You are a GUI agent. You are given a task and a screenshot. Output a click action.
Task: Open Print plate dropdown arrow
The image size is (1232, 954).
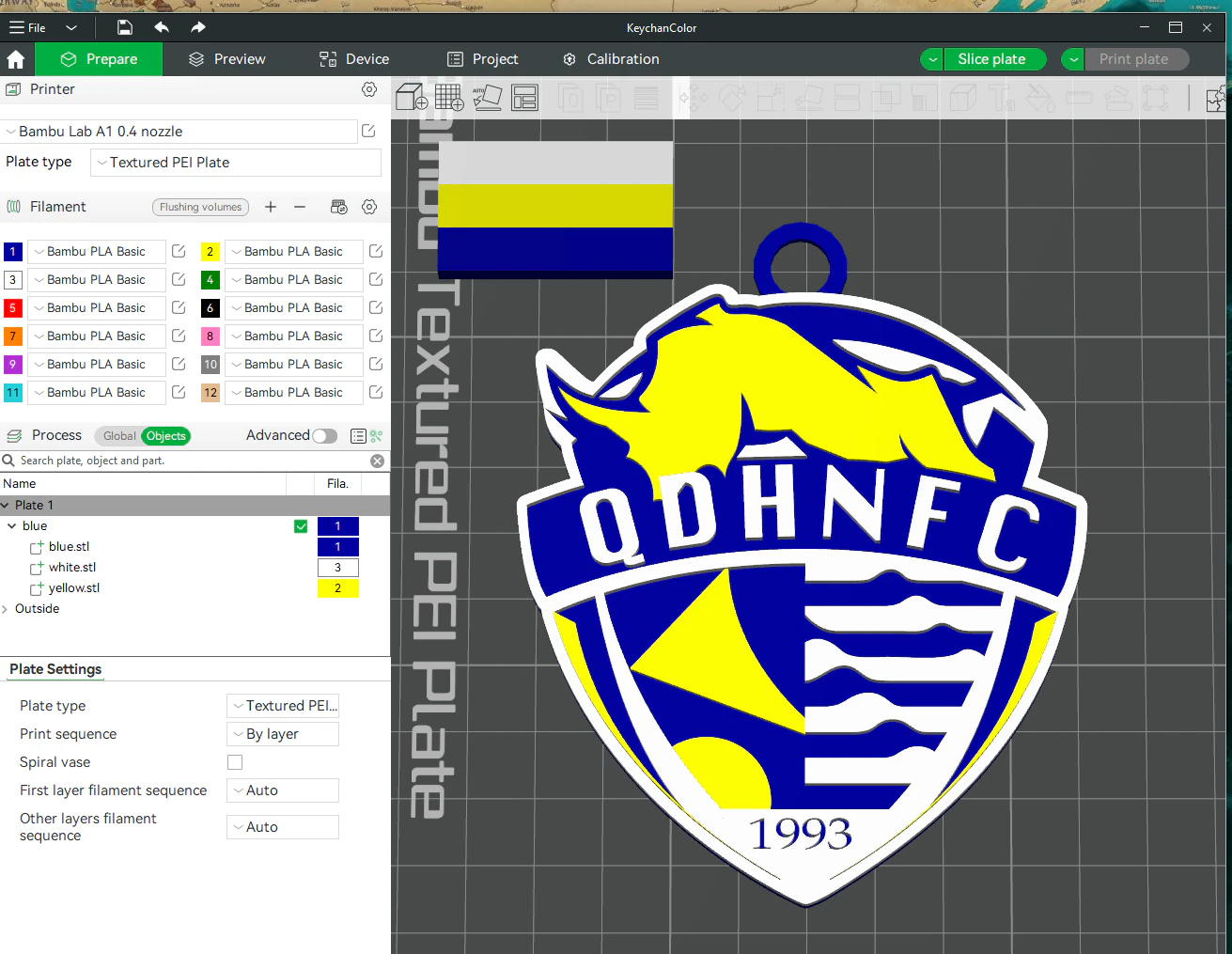tap(1073, 59)
